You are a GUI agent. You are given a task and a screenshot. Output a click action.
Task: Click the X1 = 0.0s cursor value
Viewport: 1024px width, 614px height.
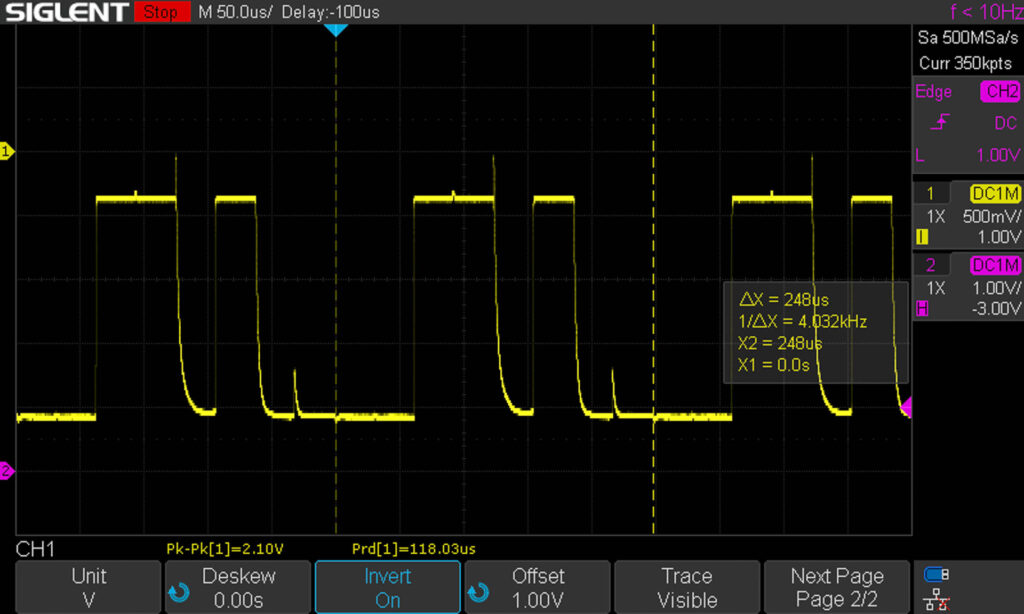pyautogui.click(x=773, y=365)
